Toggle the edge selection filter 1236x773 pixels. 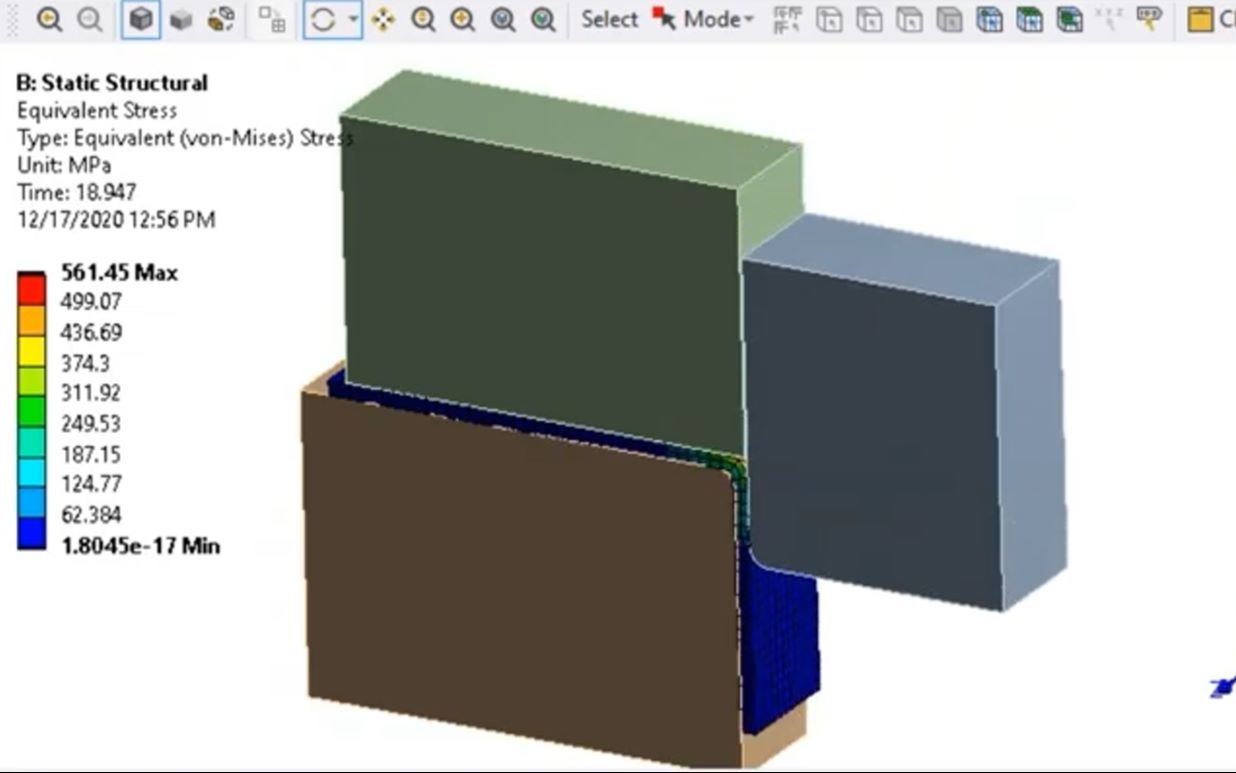[x=868, y=18]
